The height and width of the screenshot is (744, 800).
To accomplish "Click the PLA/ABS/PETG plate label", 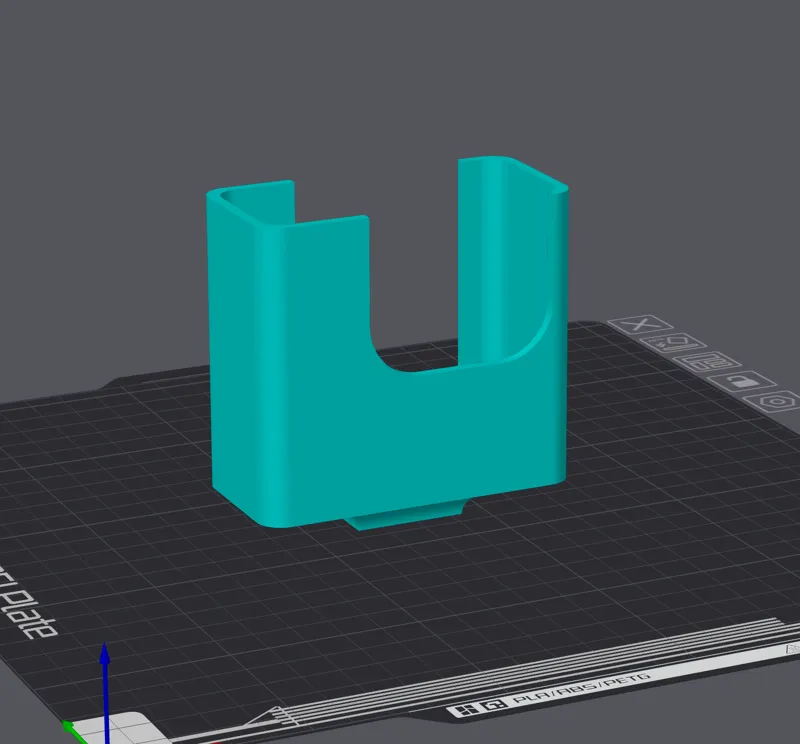I will point(582,689).
